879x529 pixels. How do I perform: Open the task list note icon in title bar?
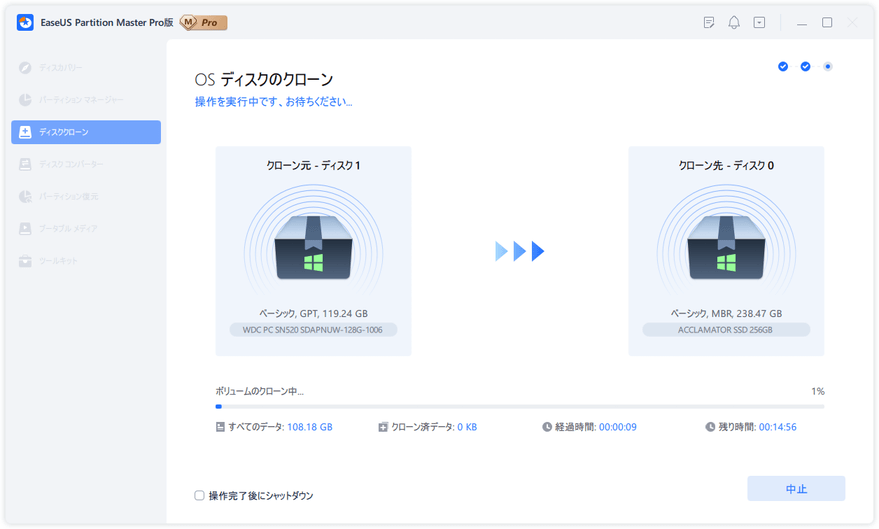709,22
